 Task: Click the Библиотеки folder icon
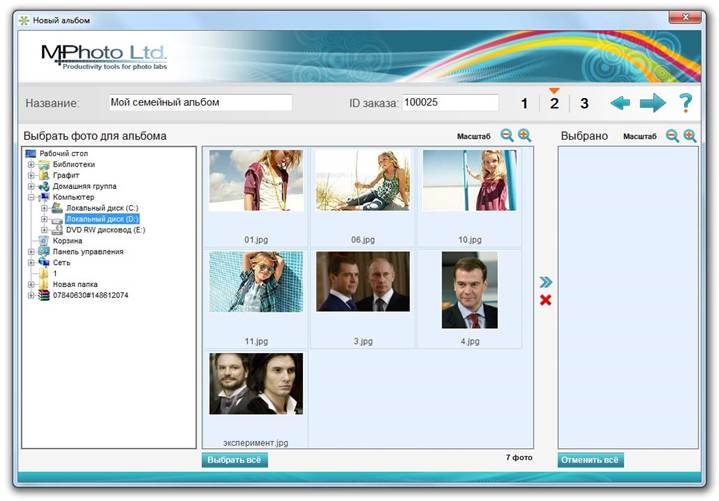tap(44, 165)
